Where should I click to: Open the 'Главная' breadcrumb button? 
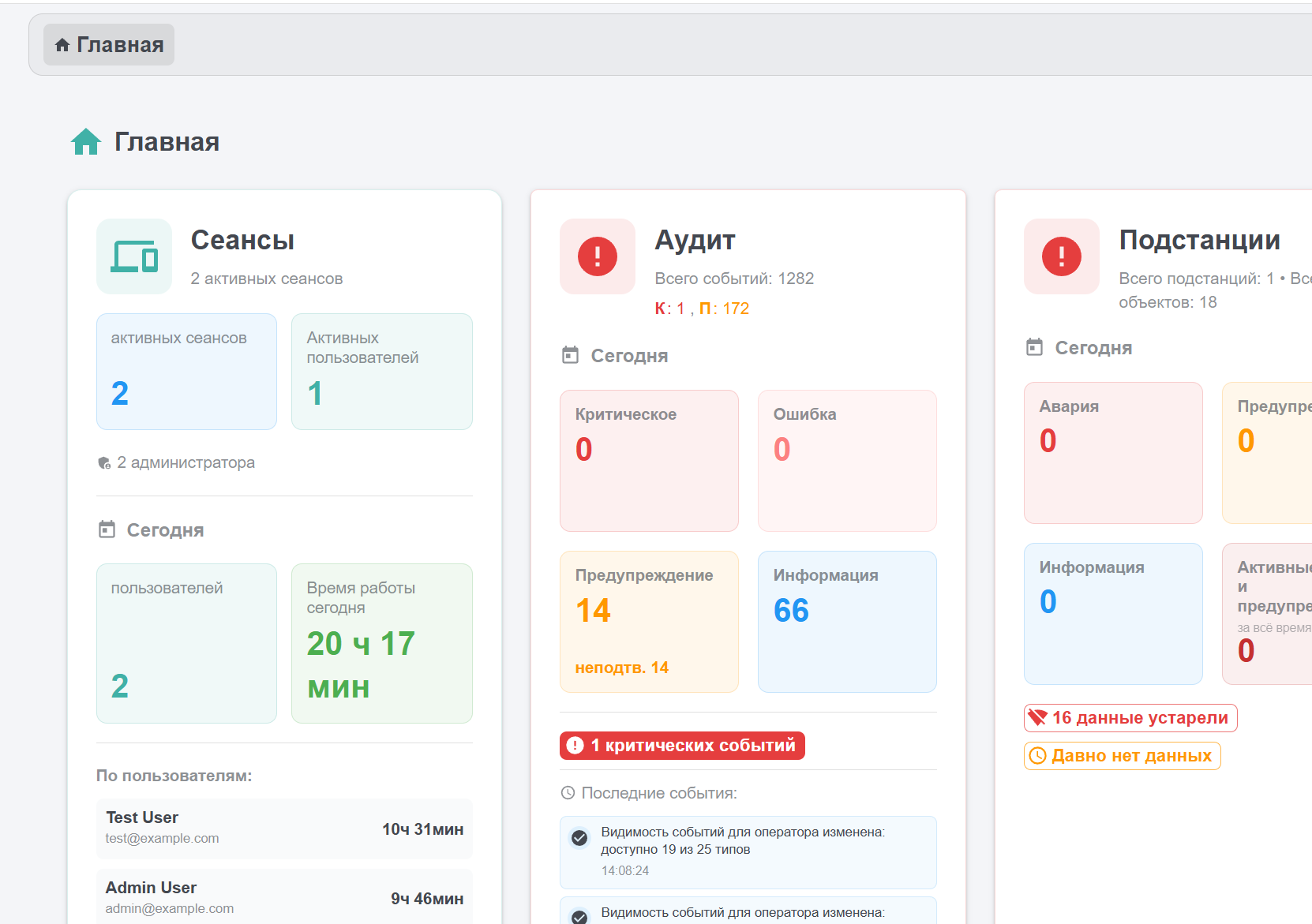109,45
